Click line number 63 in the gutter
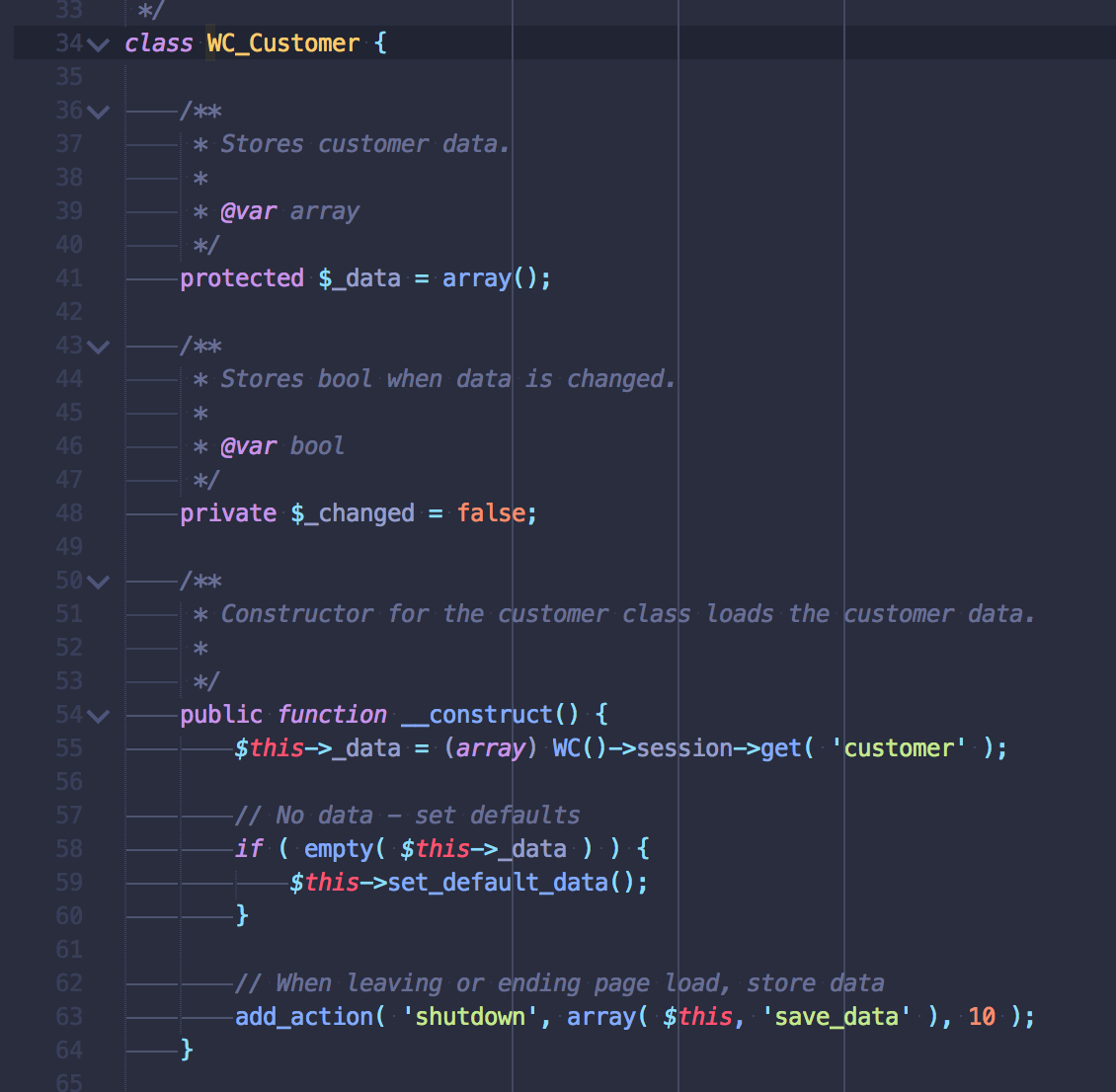Screen dimensions: 1116x1092 click(69, 1017)
